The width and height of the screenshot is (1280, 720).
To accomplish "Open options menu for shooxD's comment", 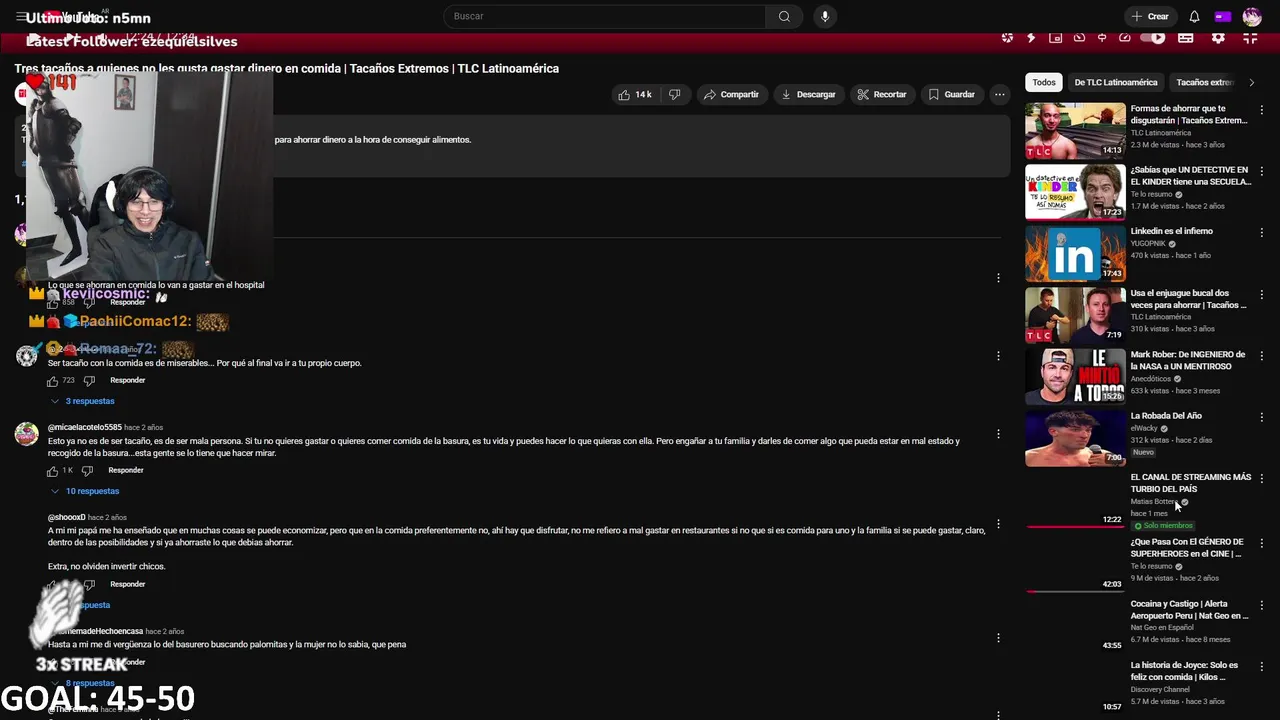I will pyautogui.click(x=998, y=524).
